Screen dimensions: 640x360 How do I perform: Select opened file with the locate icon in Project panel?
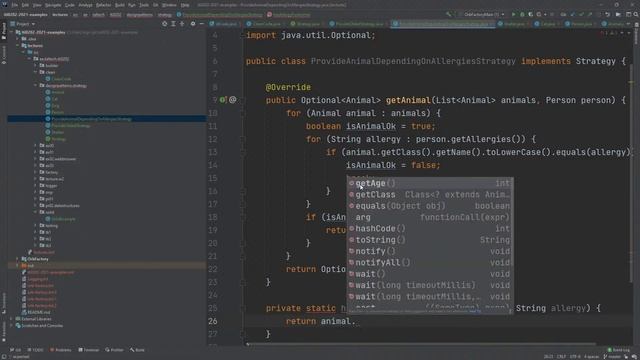pos(164,24)
